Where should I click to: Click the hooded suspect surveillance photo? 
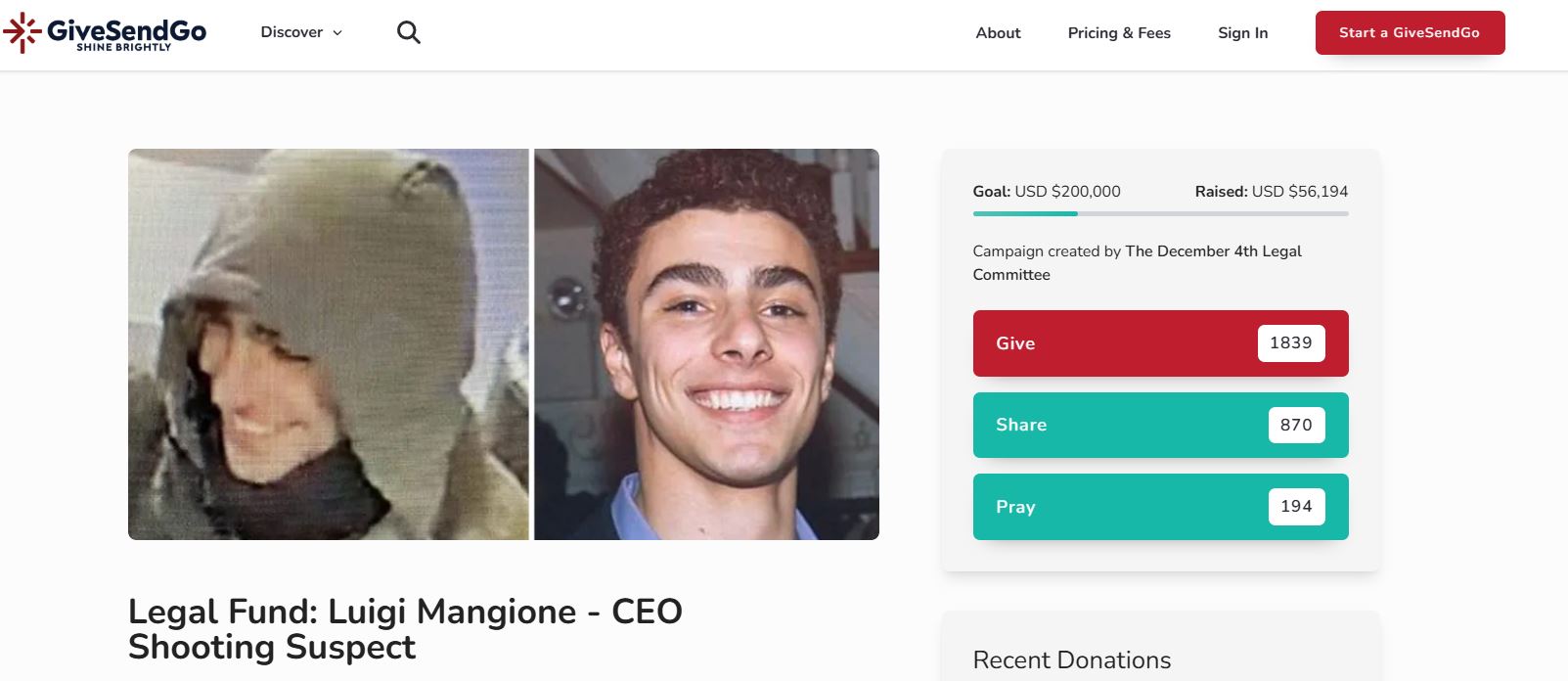click(331, 343)
